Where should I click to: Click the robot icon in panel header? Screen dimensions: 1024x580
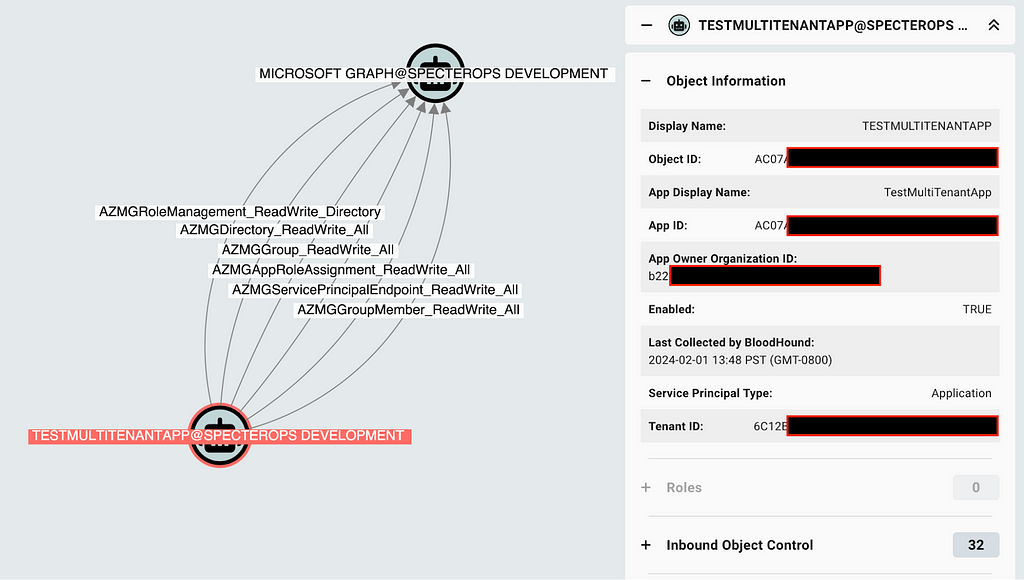coord(679,25)
